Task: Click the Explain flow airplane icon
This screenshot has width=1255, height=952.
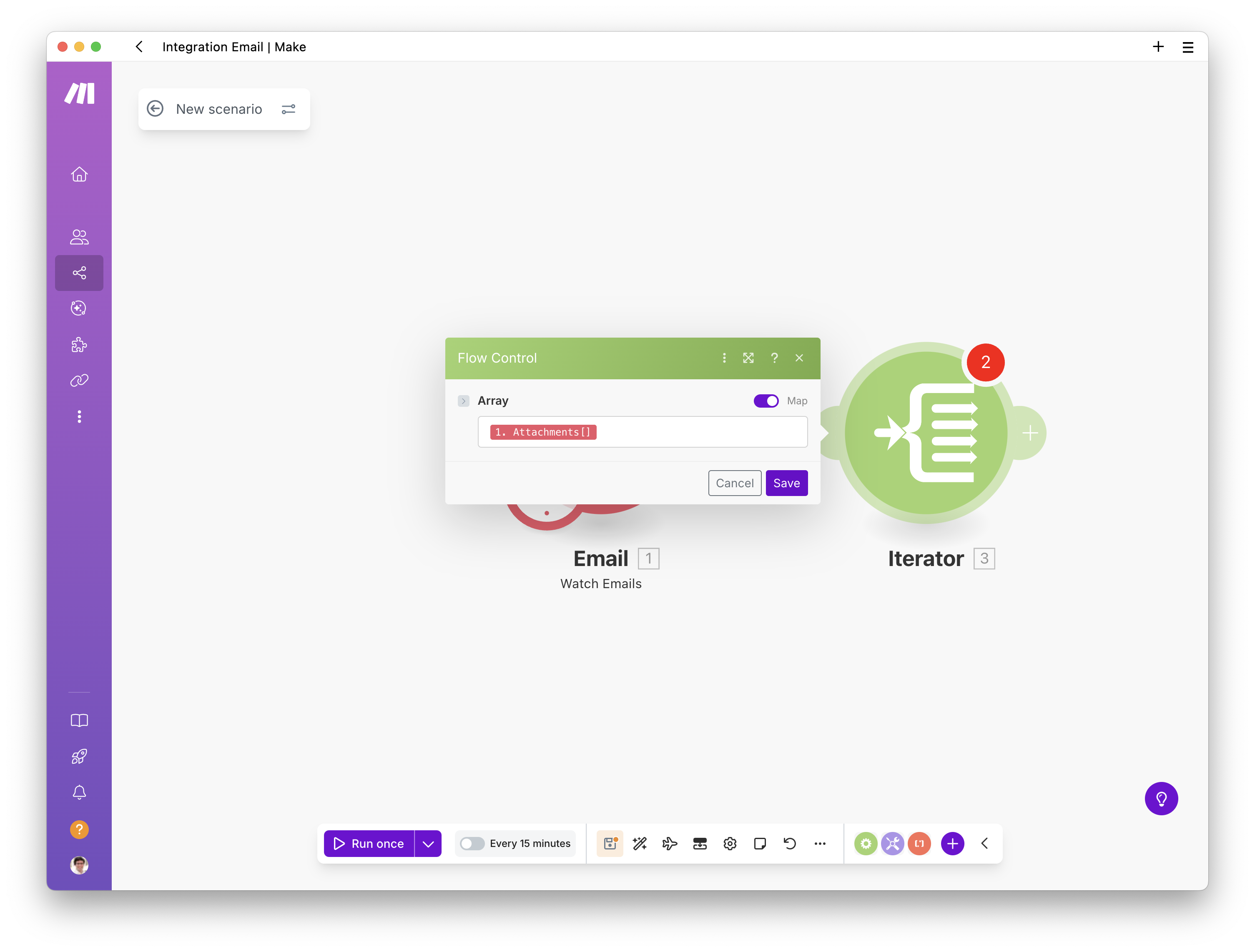Action: [x=670, y=844]
